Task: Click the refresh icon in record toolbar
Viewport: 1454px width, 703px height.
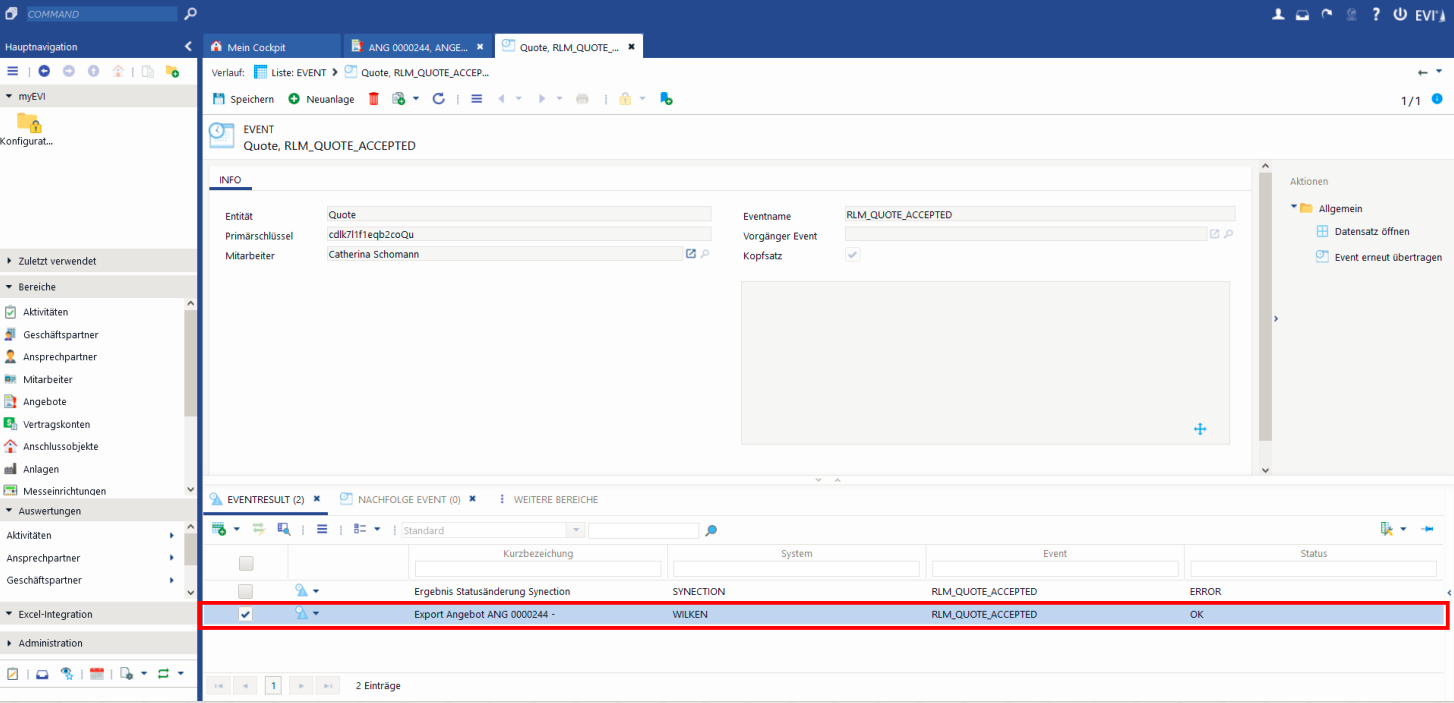Action: tap(438, 99)
